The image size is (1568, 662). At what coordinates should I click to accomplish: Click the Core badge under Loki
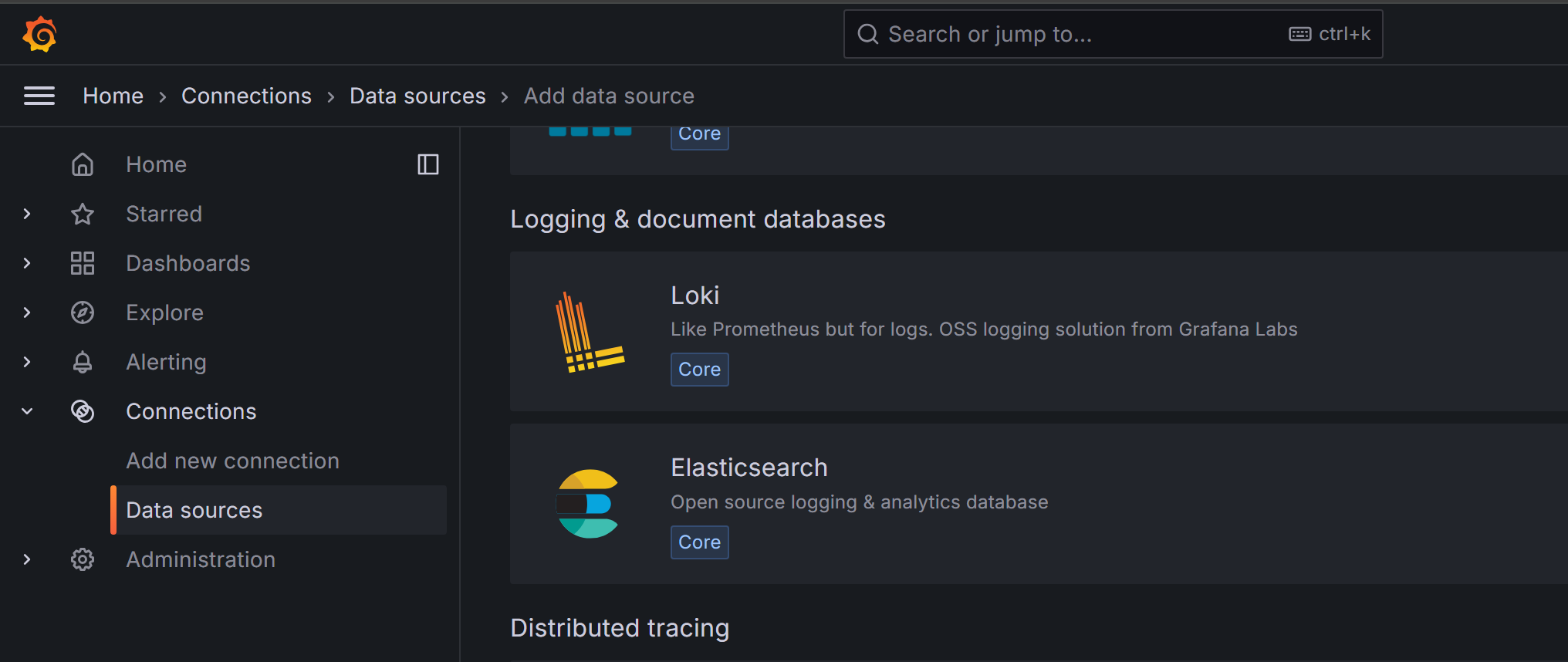pos(700,370)
